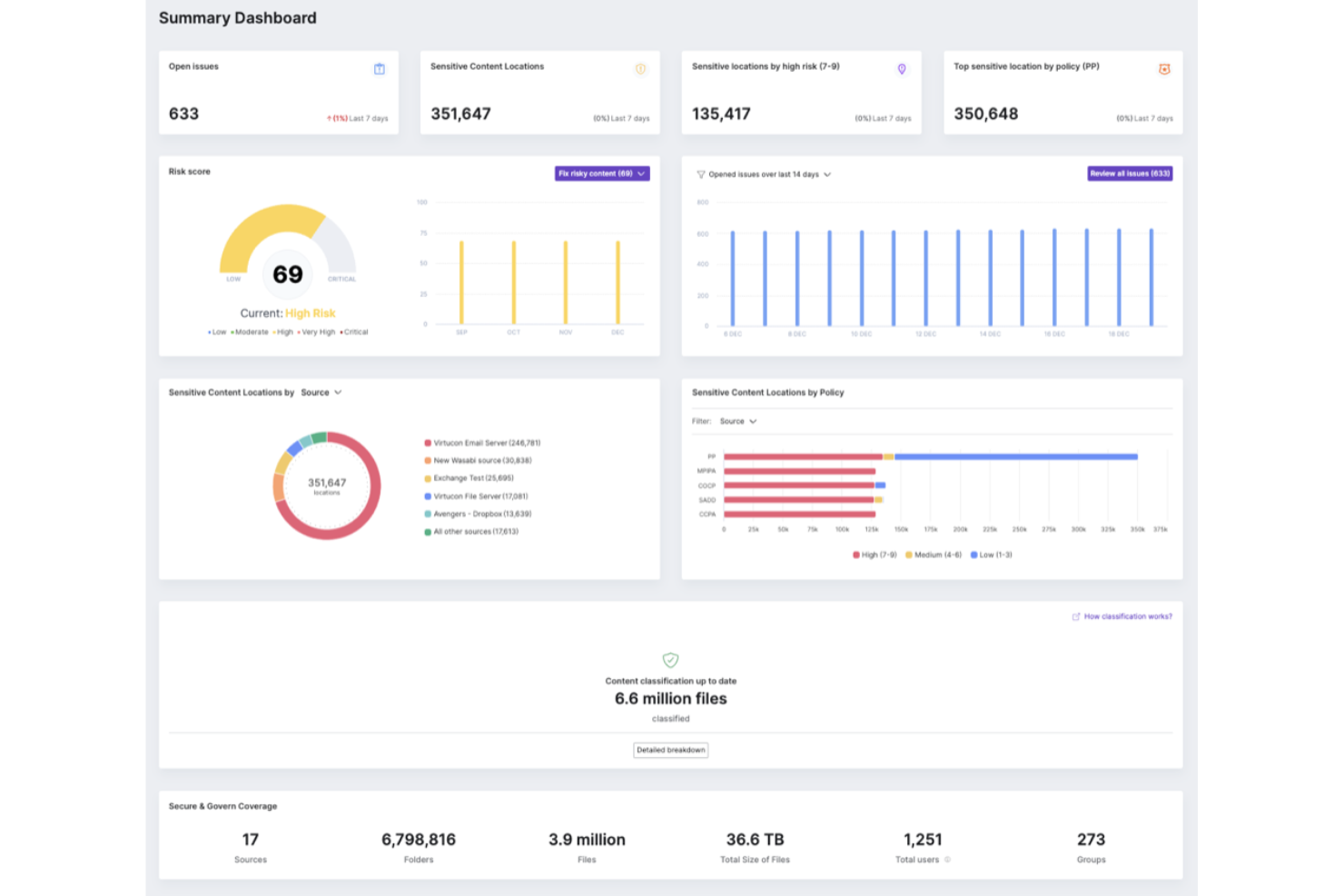Toggle Medium (4-6) legend in policy chart
The height and width of the screenshot is (896, 1344).
(934, 555)
